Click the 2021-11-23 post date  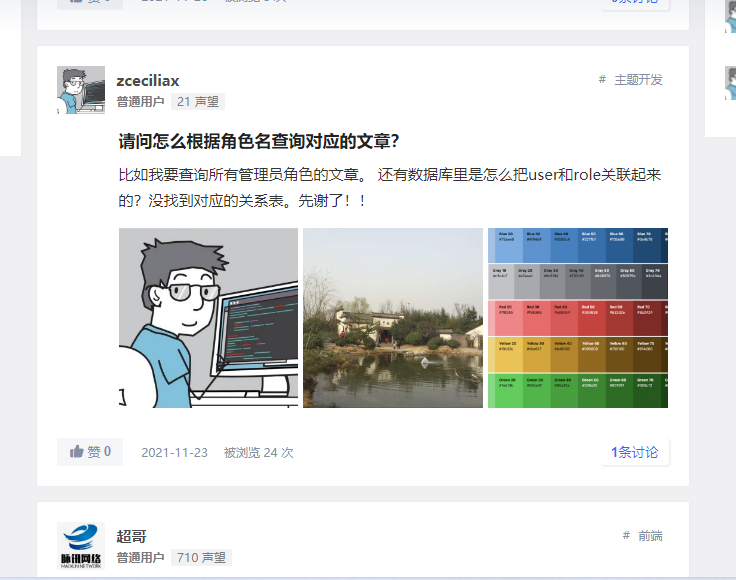click(175, 452)
